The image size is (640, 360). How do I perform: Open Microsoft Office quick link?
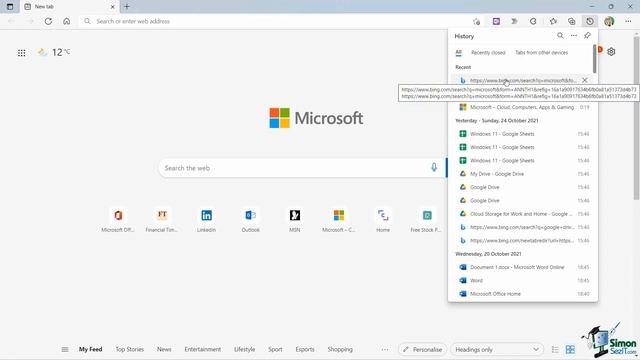point(118,220)
